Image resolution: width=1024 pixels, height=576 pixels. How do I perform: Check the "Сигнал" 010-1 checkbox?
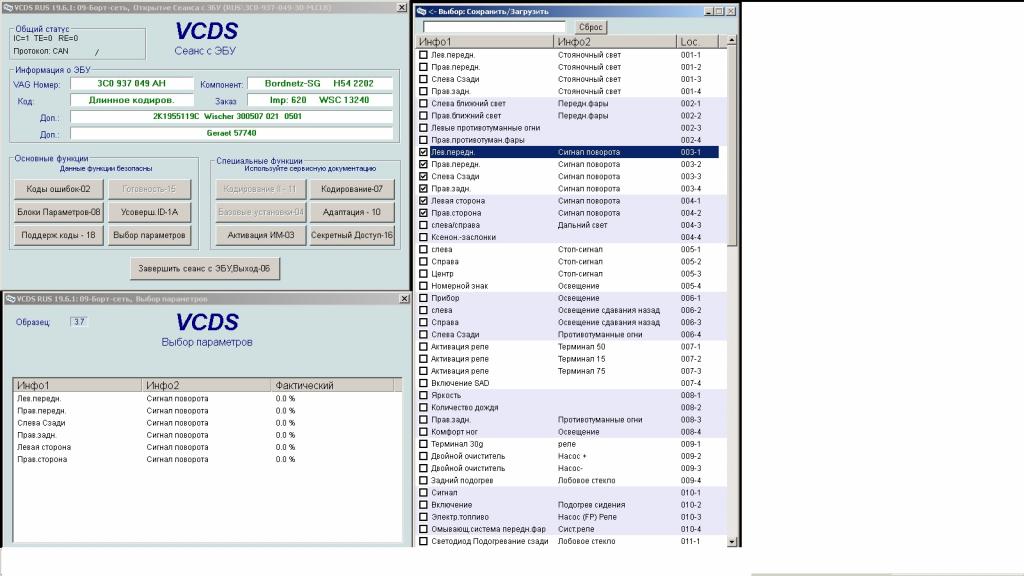pyautogui.click(x=423, y=492)
